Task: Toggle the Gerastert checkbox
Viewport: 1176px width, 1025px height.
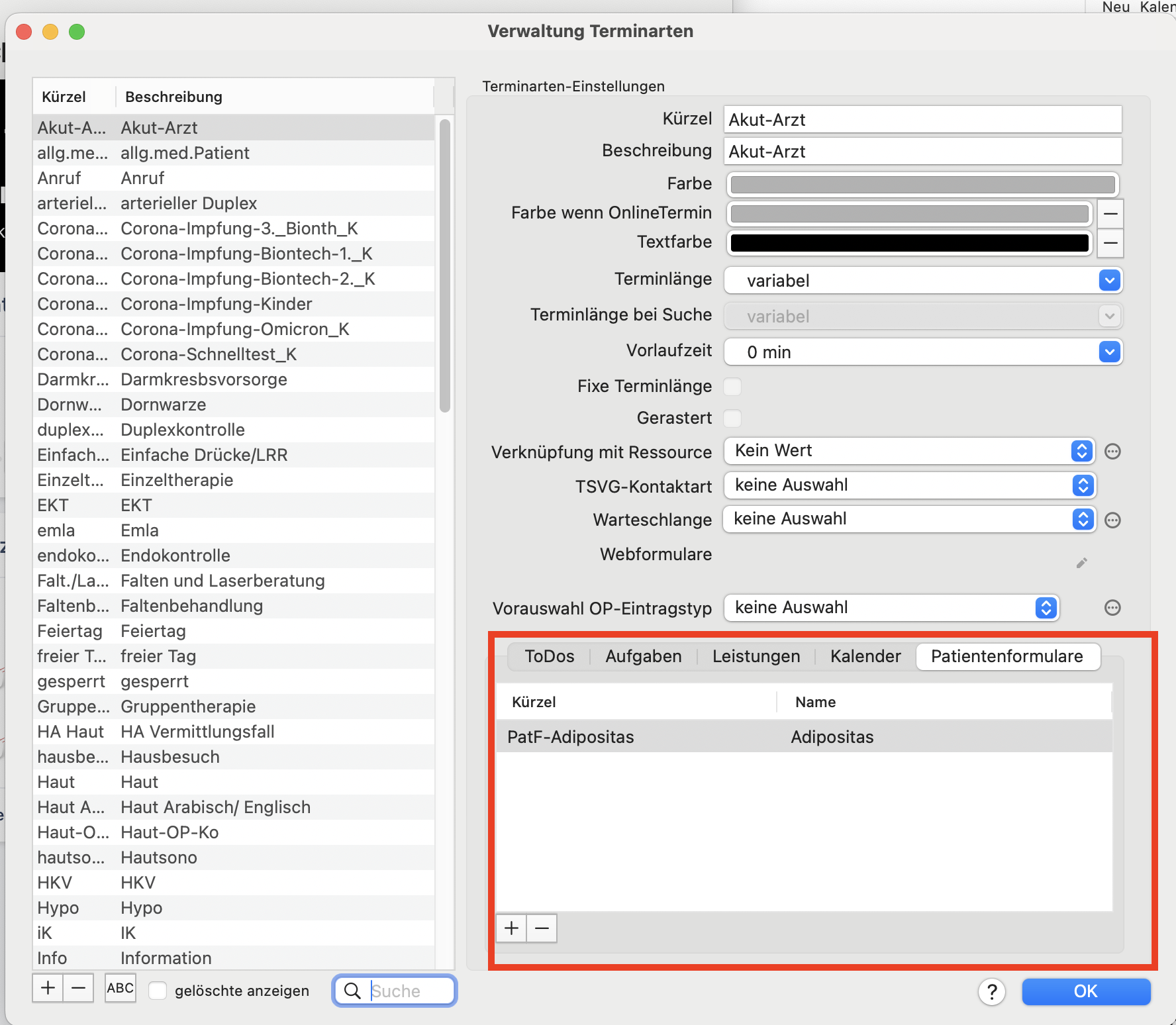Action: (732, 418)
